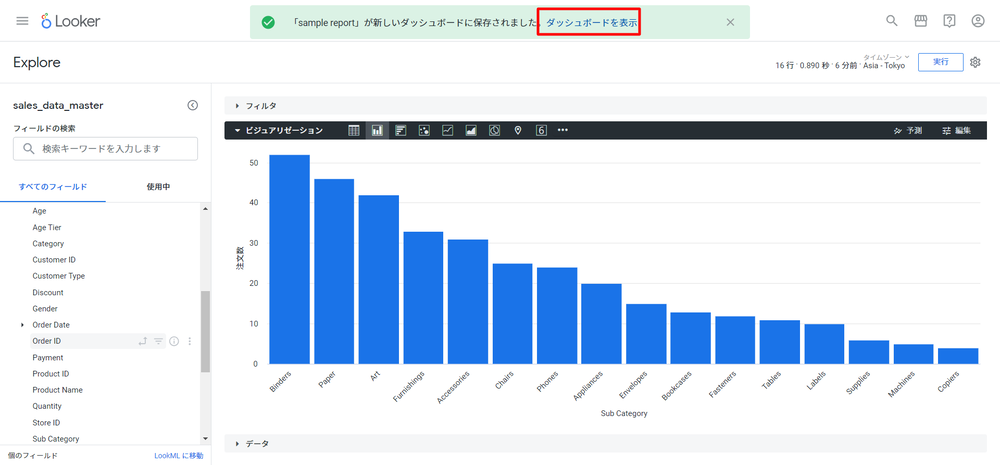This screenshot has height=465, width=1000.
Task: Click the Sub Category axis title
Action: pos(624,413)
